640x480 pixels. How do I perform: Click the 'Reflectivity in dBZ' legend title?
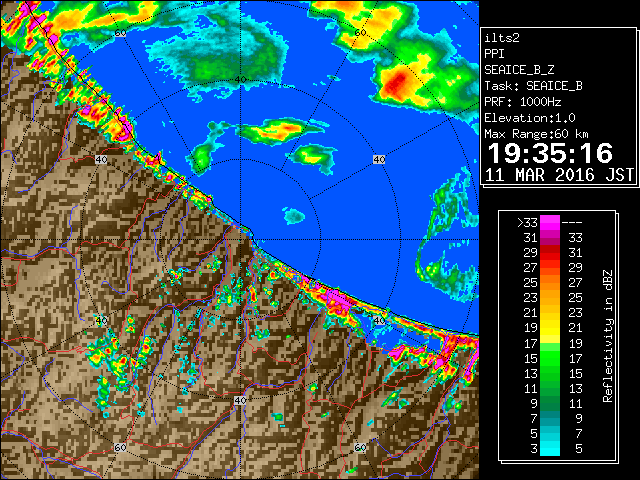pos(607,336)
